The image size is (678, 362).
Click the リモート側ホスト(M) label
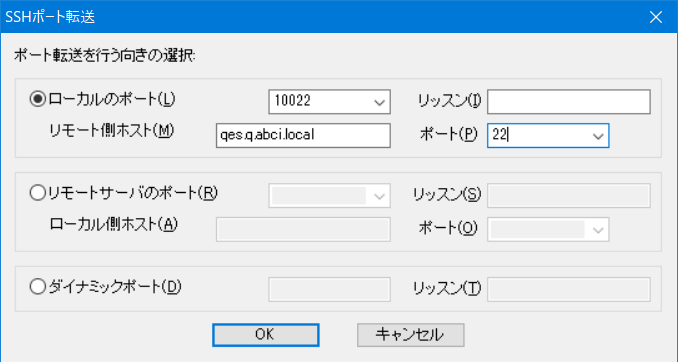coord(112,131)
